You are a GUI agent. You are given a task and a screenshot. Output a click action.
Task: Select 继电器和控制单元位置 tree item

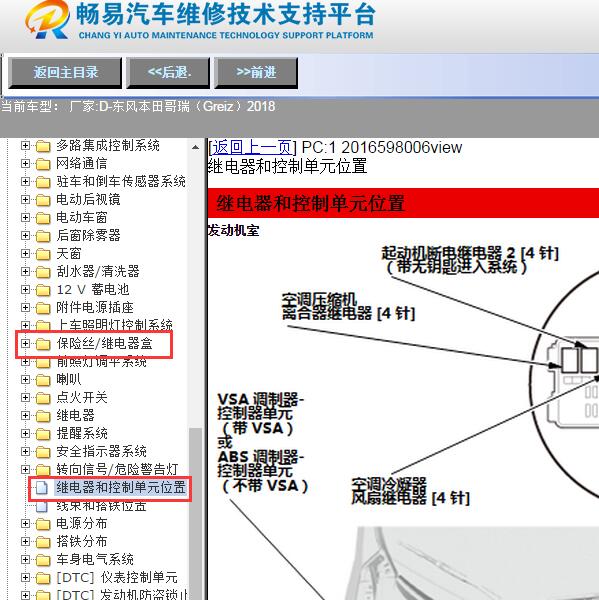coord(121,488)
